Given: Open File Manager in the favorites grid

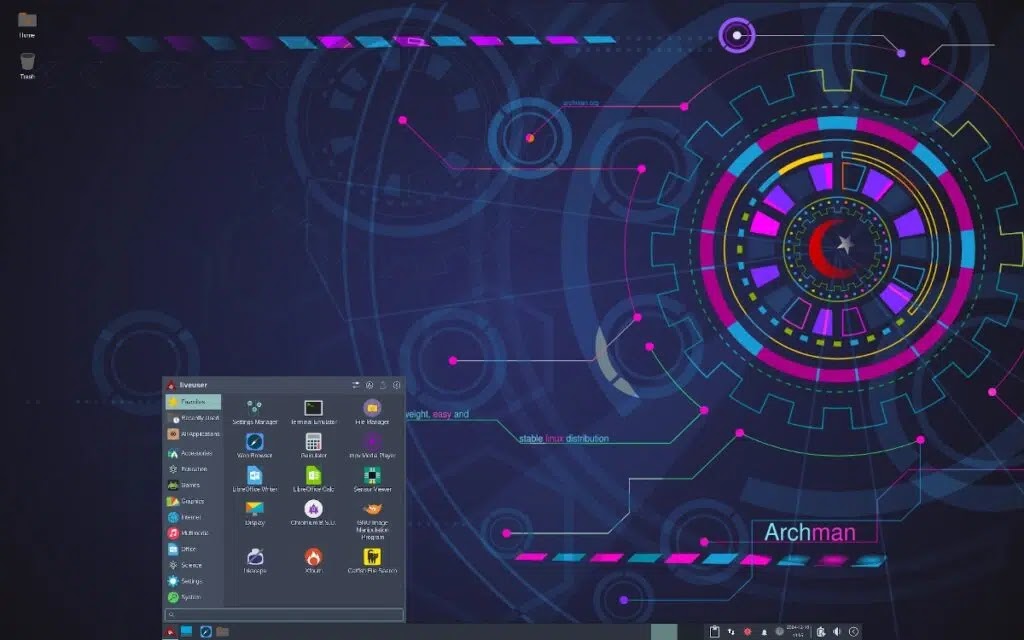Looking at the screenshot, I should [372, 413].
